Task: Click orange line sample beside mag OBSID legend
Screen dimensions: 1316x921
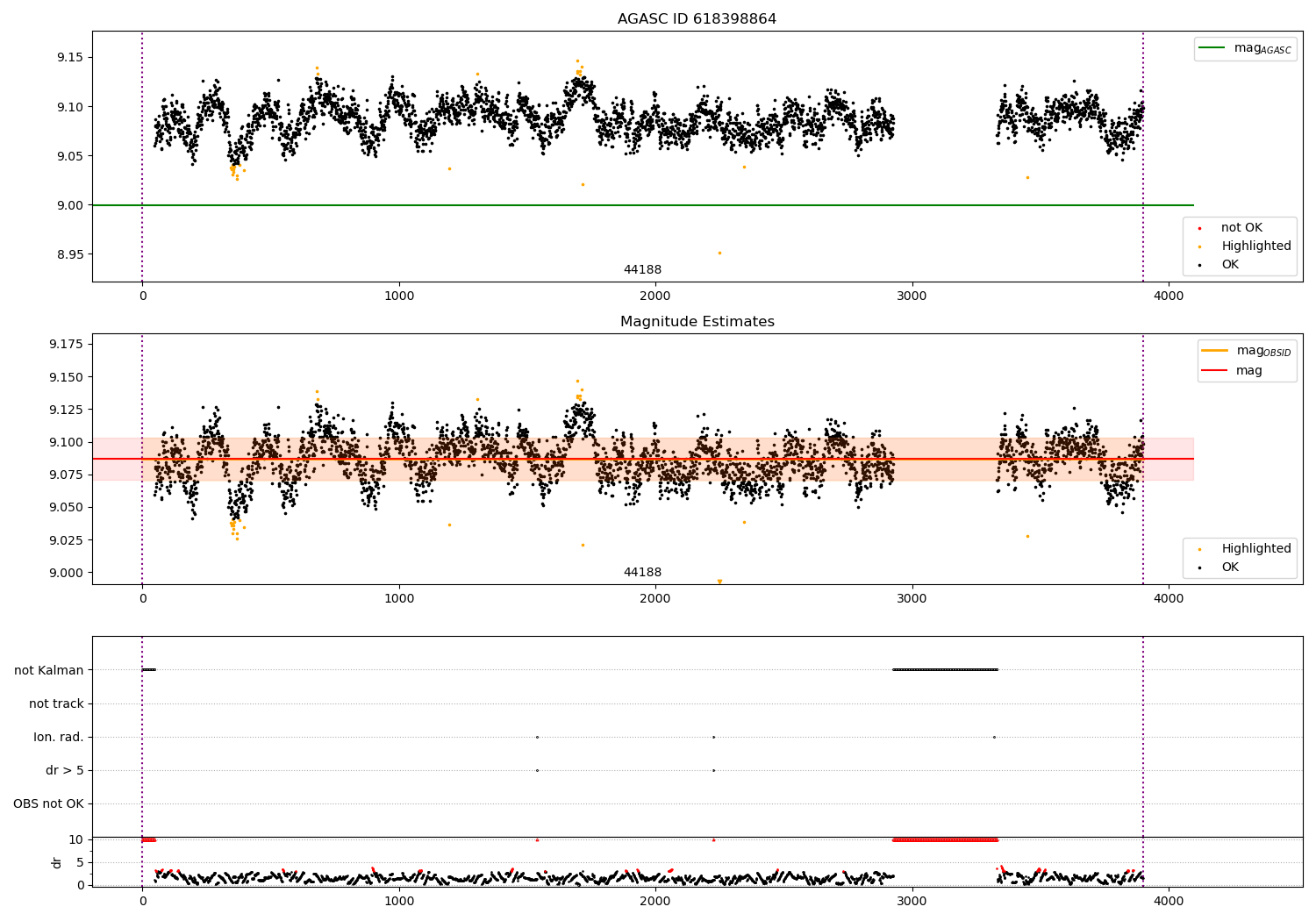Action: [x=1215, y=350]
